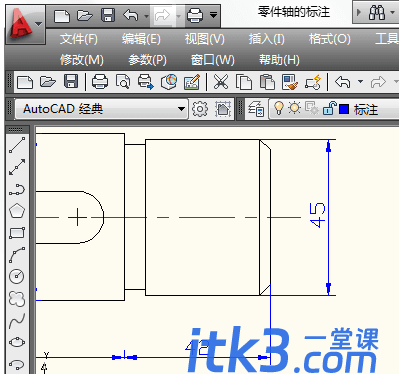
Task: Open the AutoCAD application menu arrow
Action: tap(39, 24)
